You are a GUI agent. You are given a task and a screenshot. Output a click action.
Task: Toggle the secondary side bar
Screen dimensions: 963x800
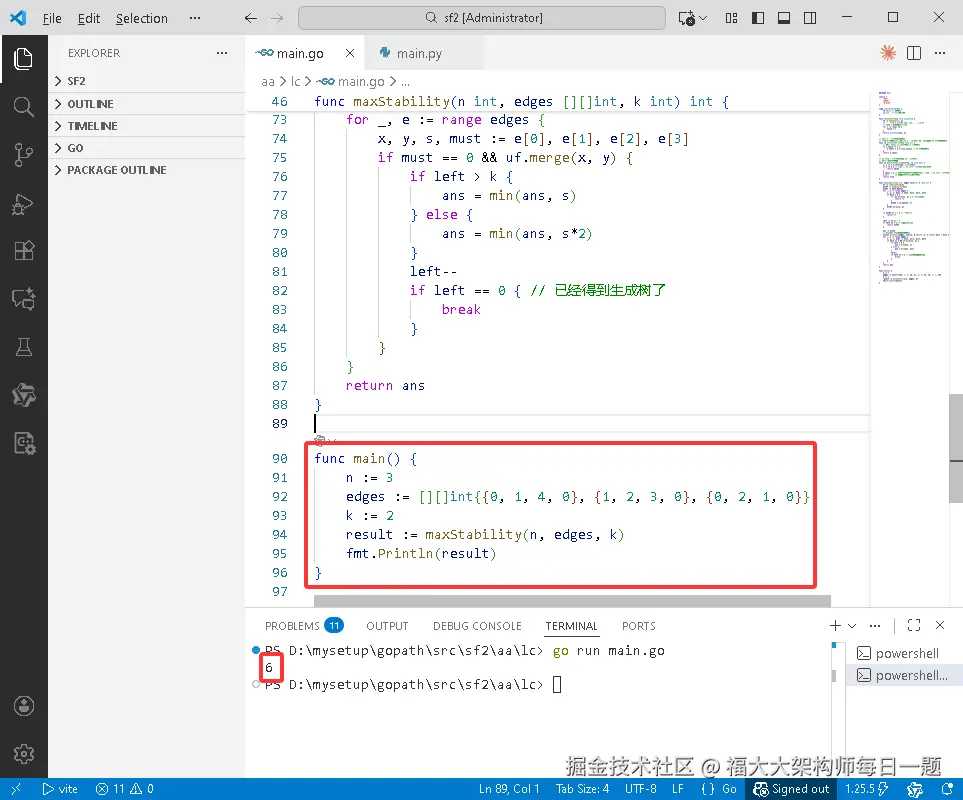tap(810, 18)
